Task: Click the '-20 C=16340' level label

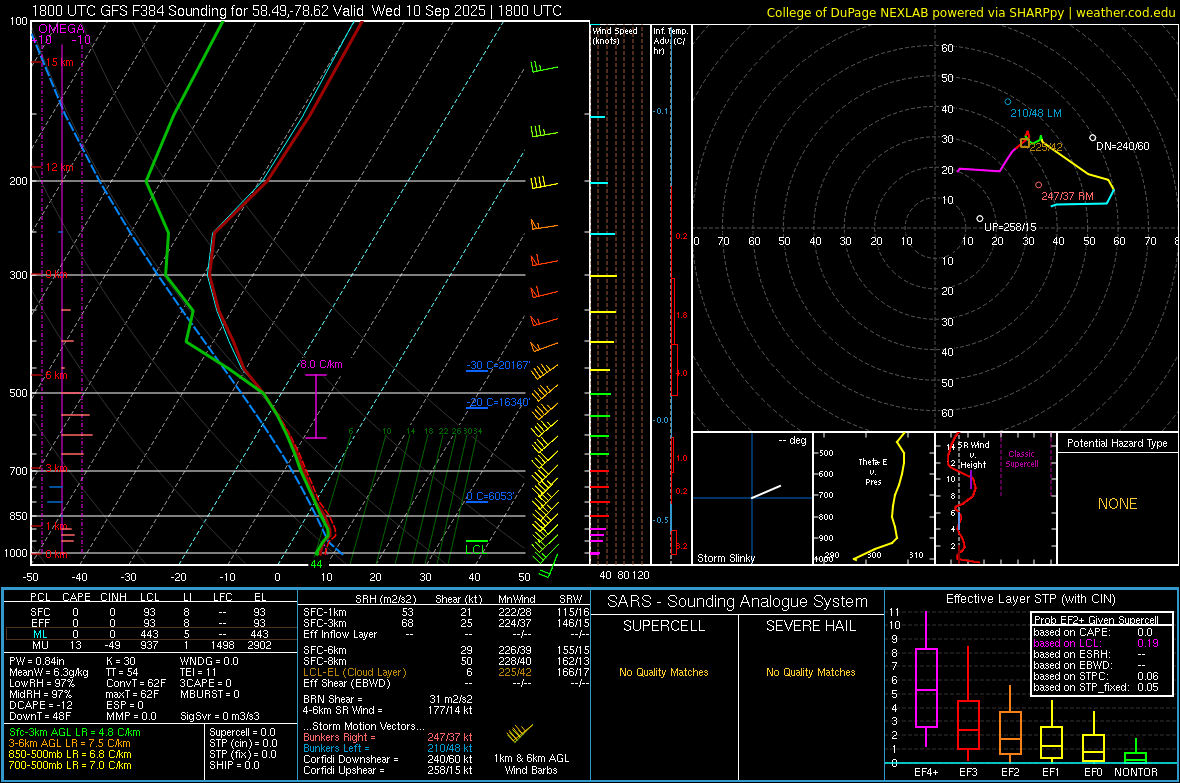Action: tap(497, 402)
